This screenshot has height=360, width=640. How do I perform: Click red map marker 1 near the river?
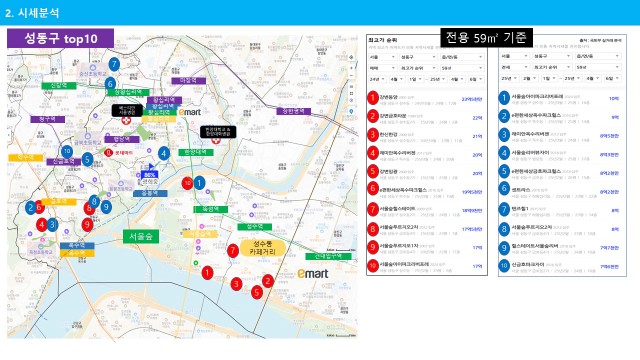pyautogui.click(x=207, y=273)
